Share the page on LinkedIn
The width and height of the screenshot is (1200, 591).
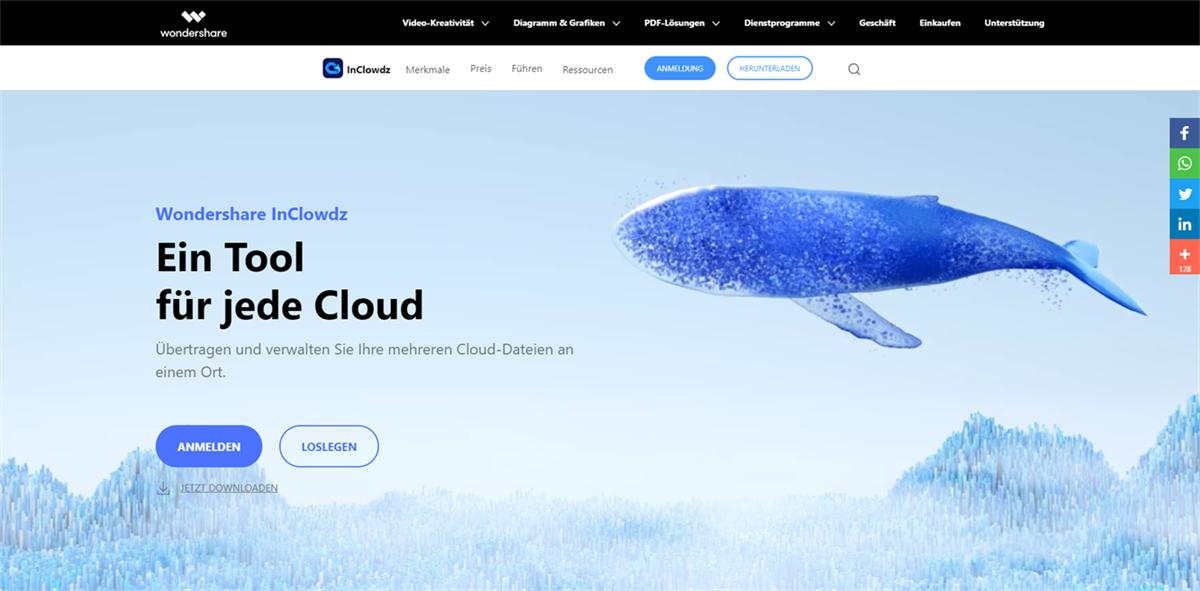coord(1185,224)
